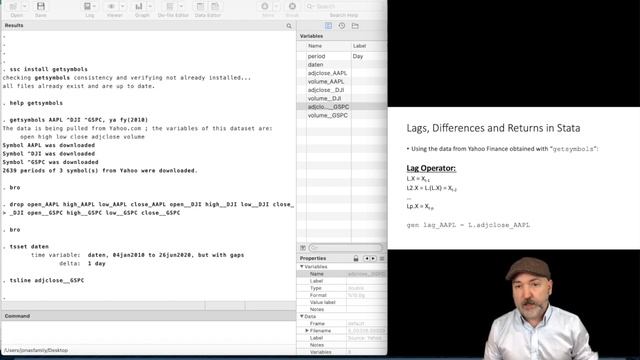Click in the Command input area
640x360 pixels.
149,333
